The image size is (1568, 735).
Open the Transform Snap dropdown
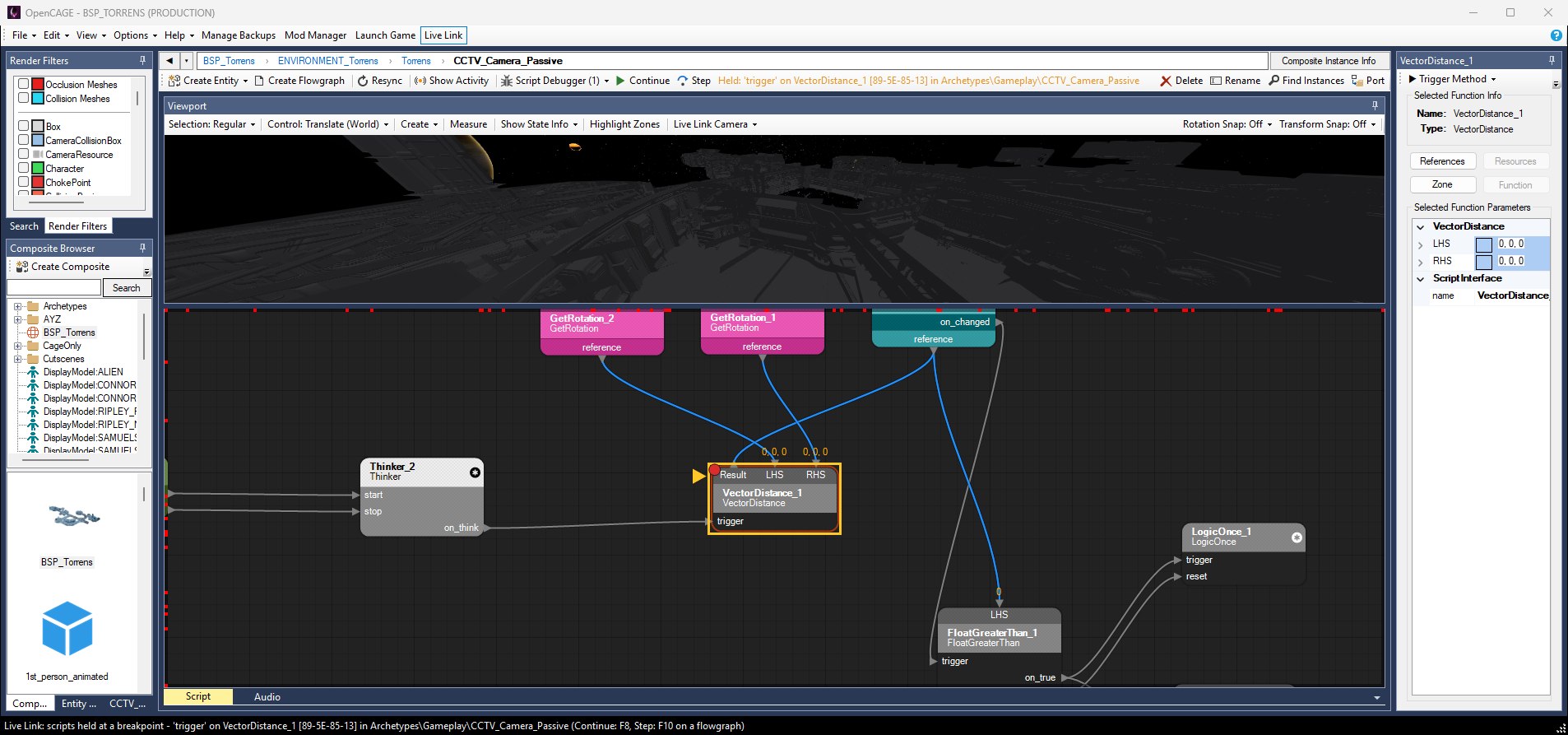[1327, 124]
